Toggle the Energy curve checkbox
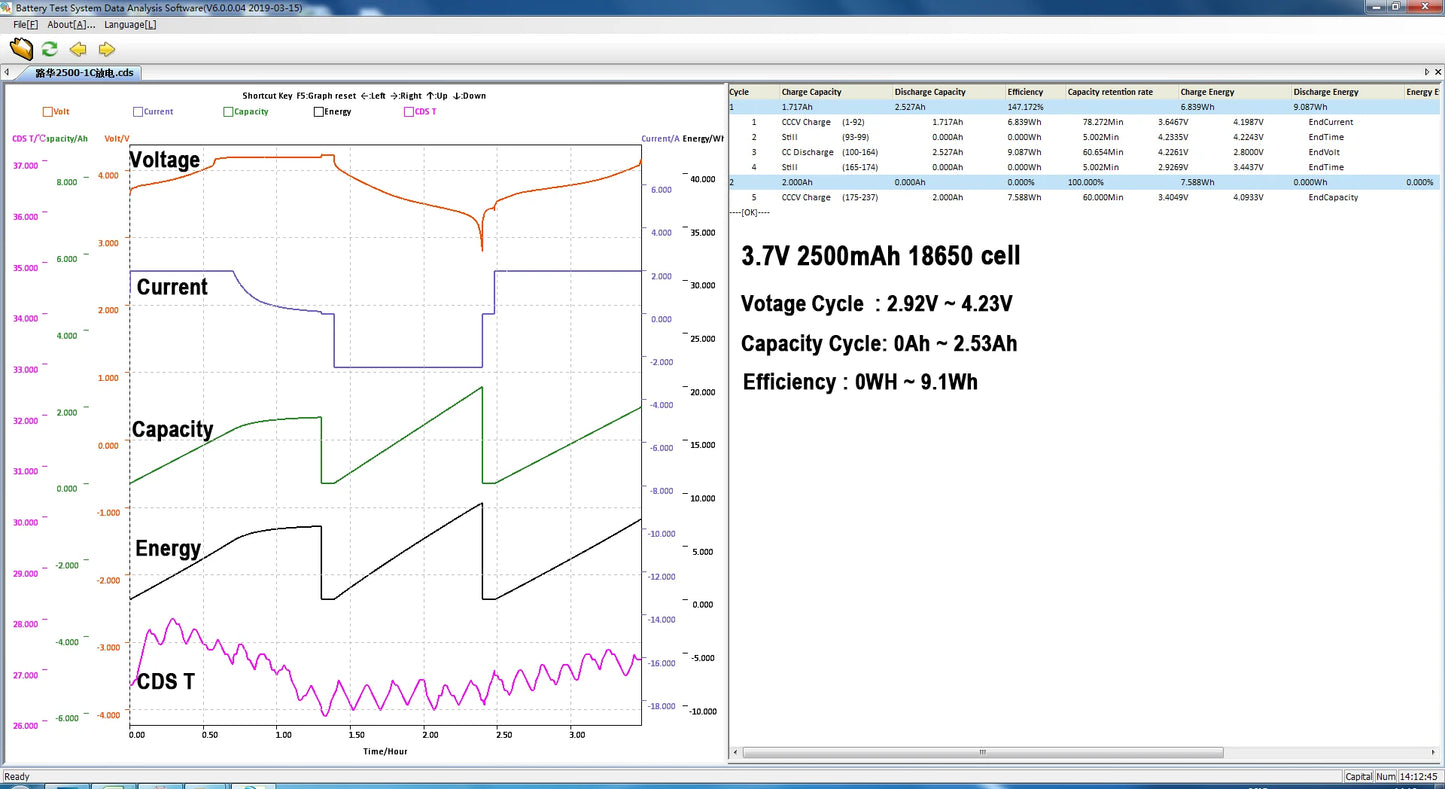Image resolution: width=1445 pixels, height=789 pixels. (x=318, y=112)
